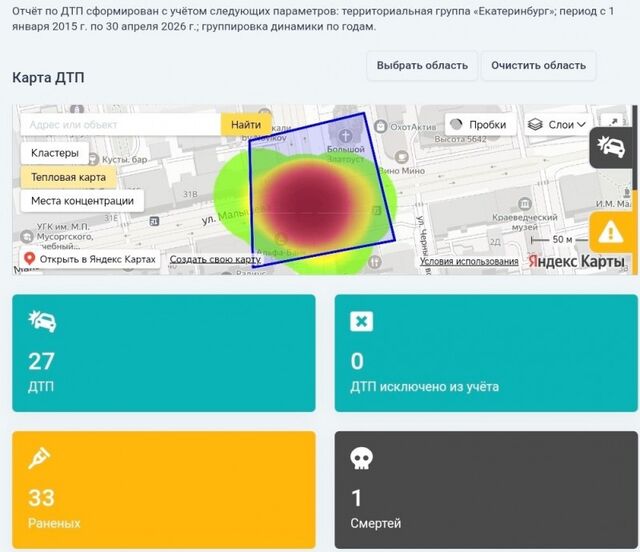Click the 'Очистить область' button
640x552 pixels.
[538, 65]
